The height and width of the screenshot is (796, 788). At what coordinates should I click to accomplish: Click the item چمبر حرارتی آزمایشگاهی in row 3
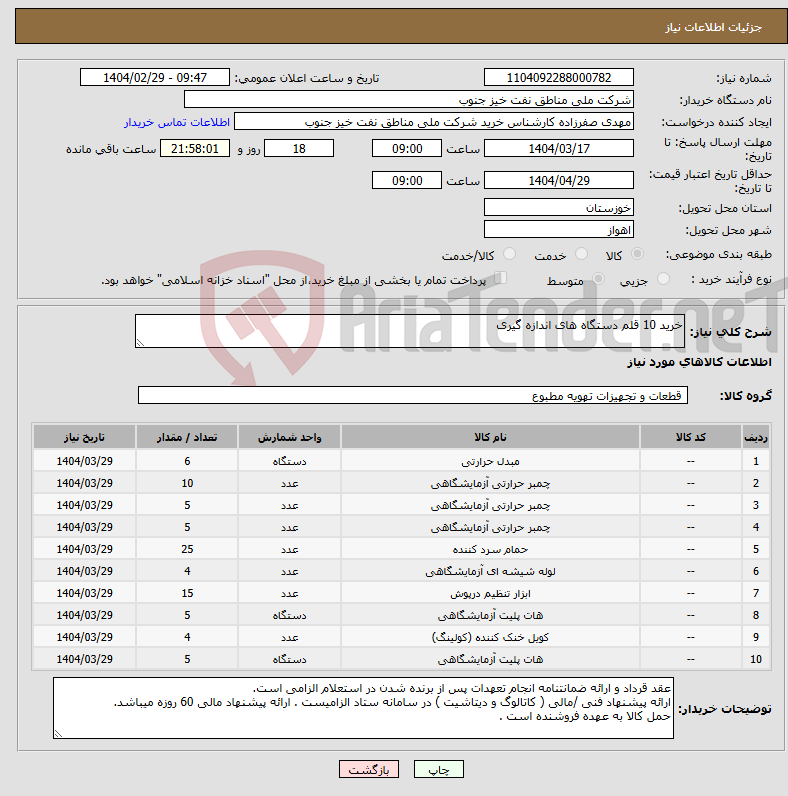coord(490,506)
